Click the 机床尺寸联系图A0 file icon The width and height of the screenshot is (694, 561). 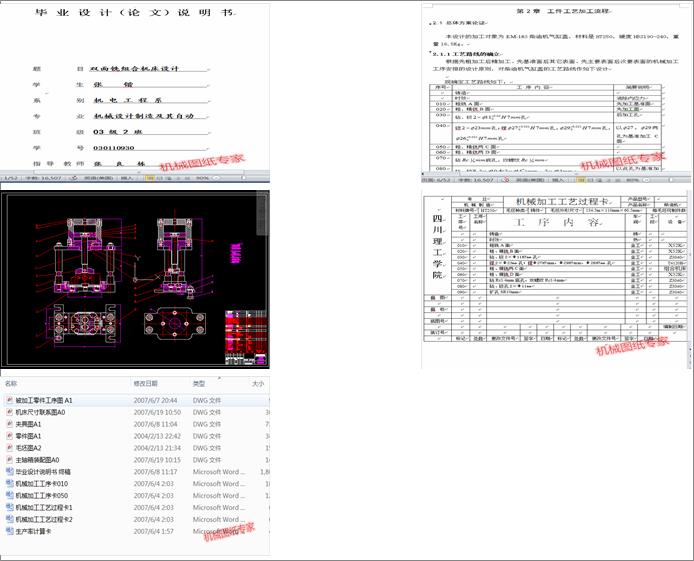[8, 412]
